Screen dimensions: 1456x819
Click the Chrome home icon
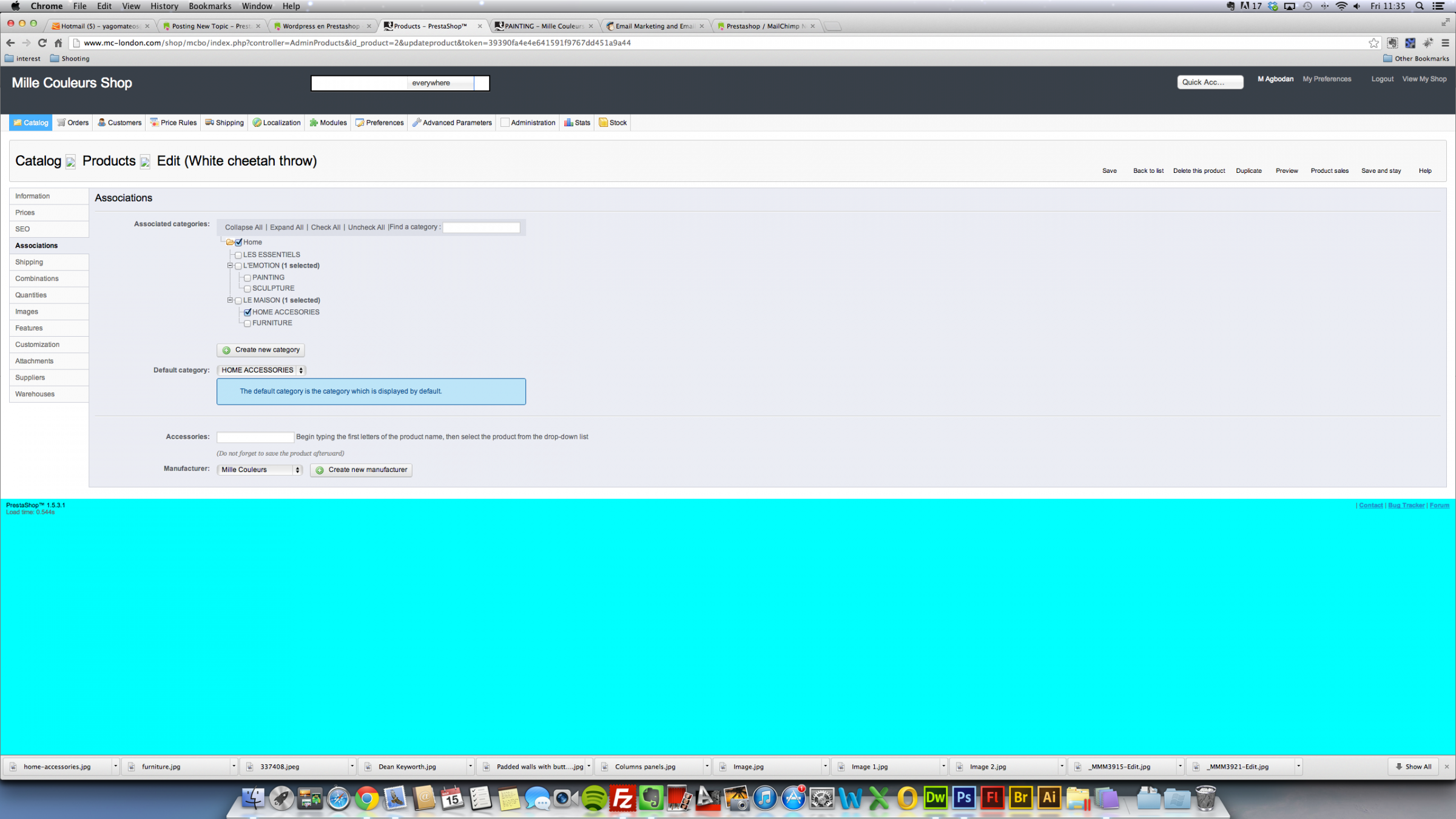58,43
